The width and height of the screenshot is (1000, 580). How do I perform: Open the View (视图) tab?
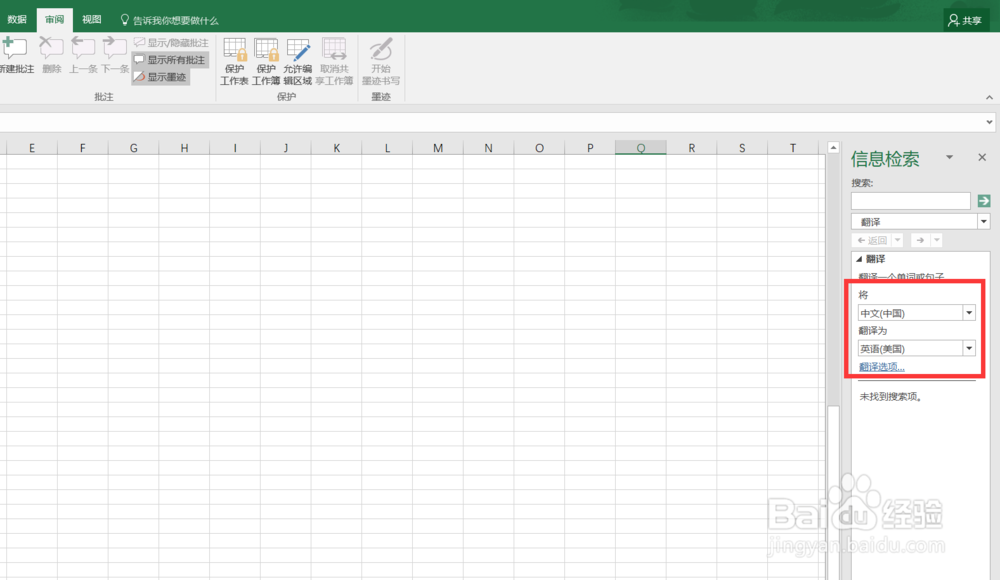point(92,20)
